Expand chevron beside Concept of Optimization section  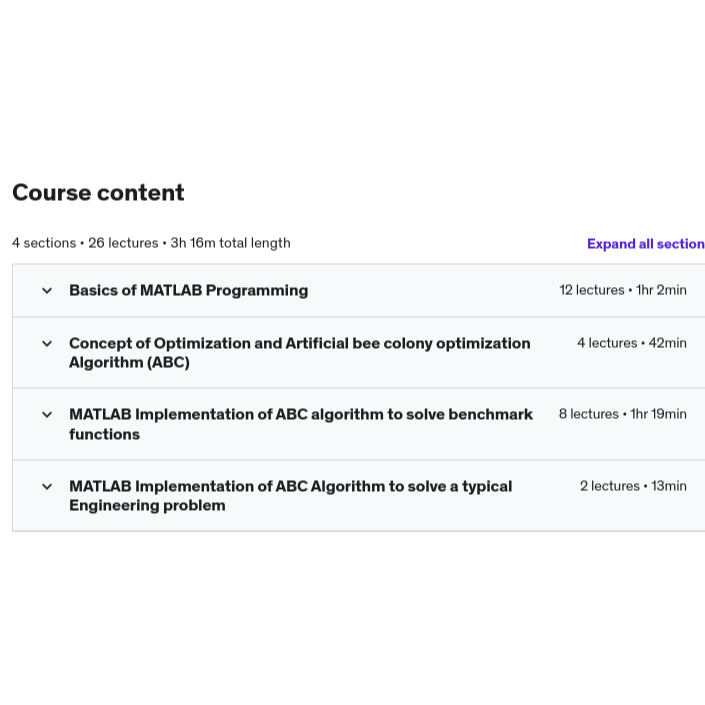tap(47, 344)
